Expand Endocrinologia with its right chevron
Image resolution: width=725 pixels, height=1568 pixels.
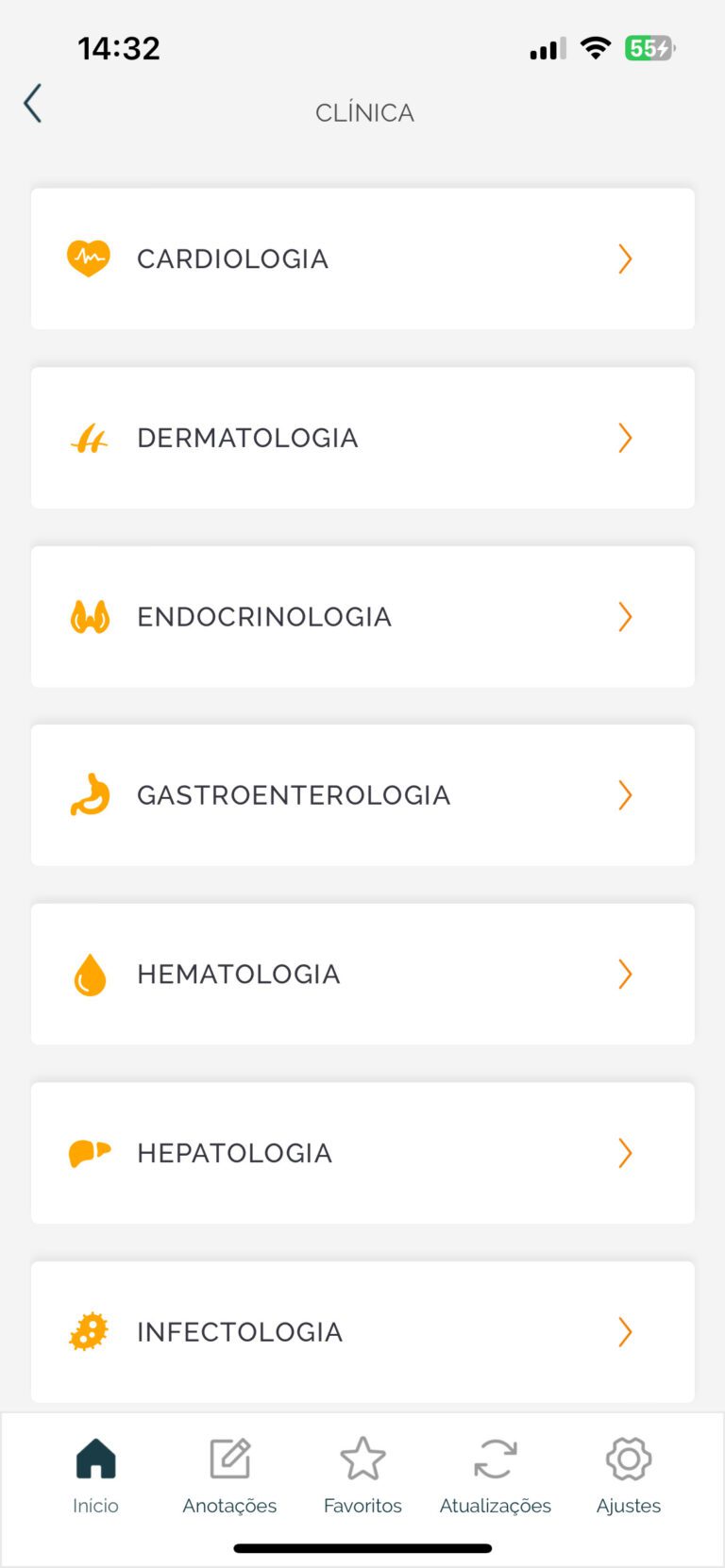pyautogui.click(x=624, y=617)
